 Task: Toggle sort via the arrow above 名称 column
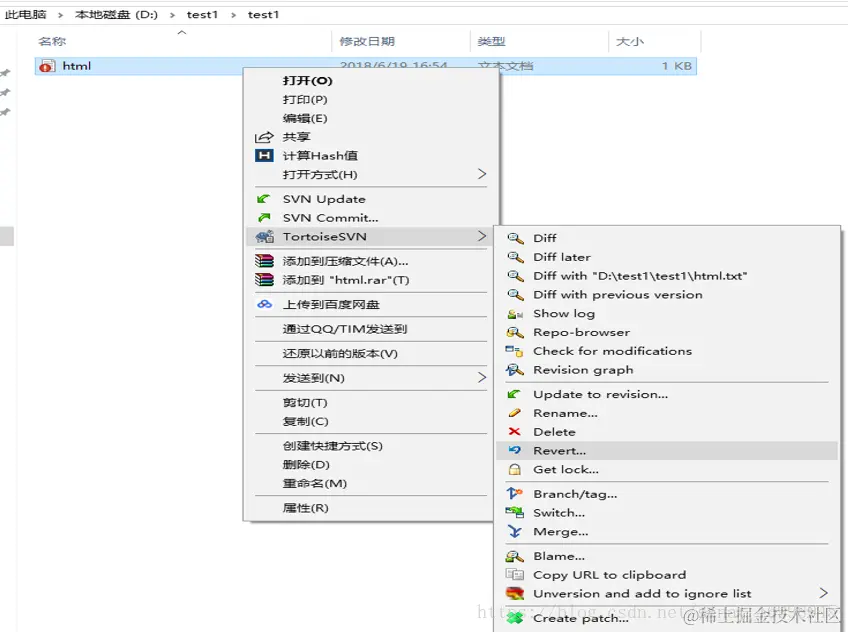[182, 33]
